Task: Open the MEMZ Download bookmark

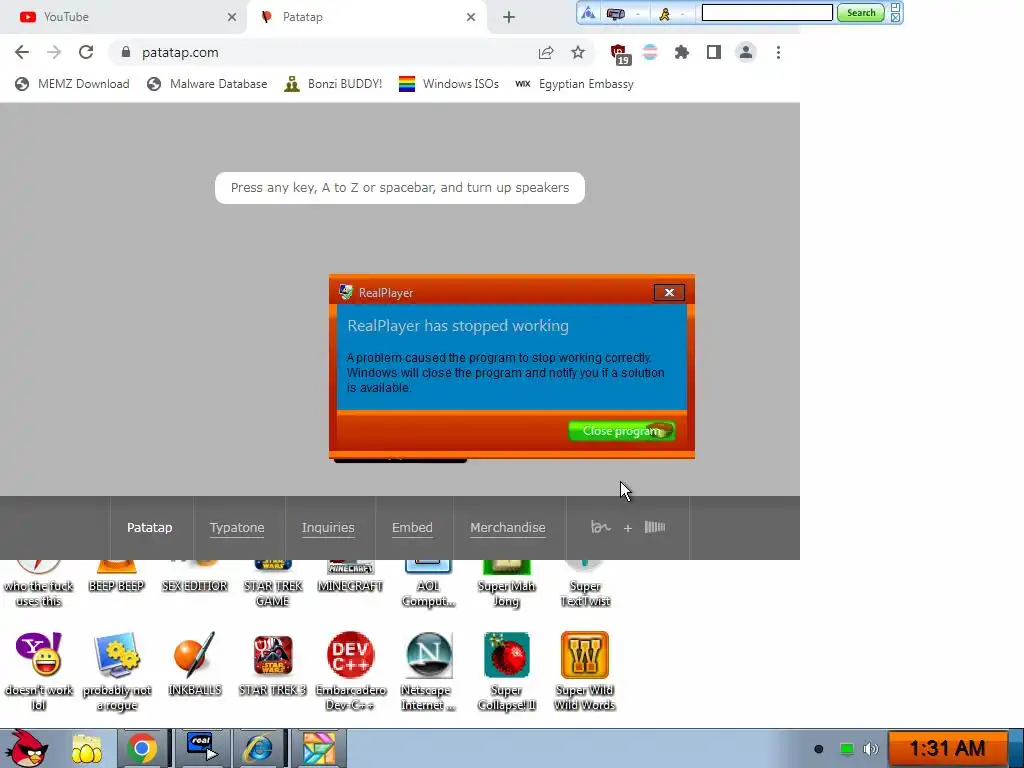Action: (72, 84)
